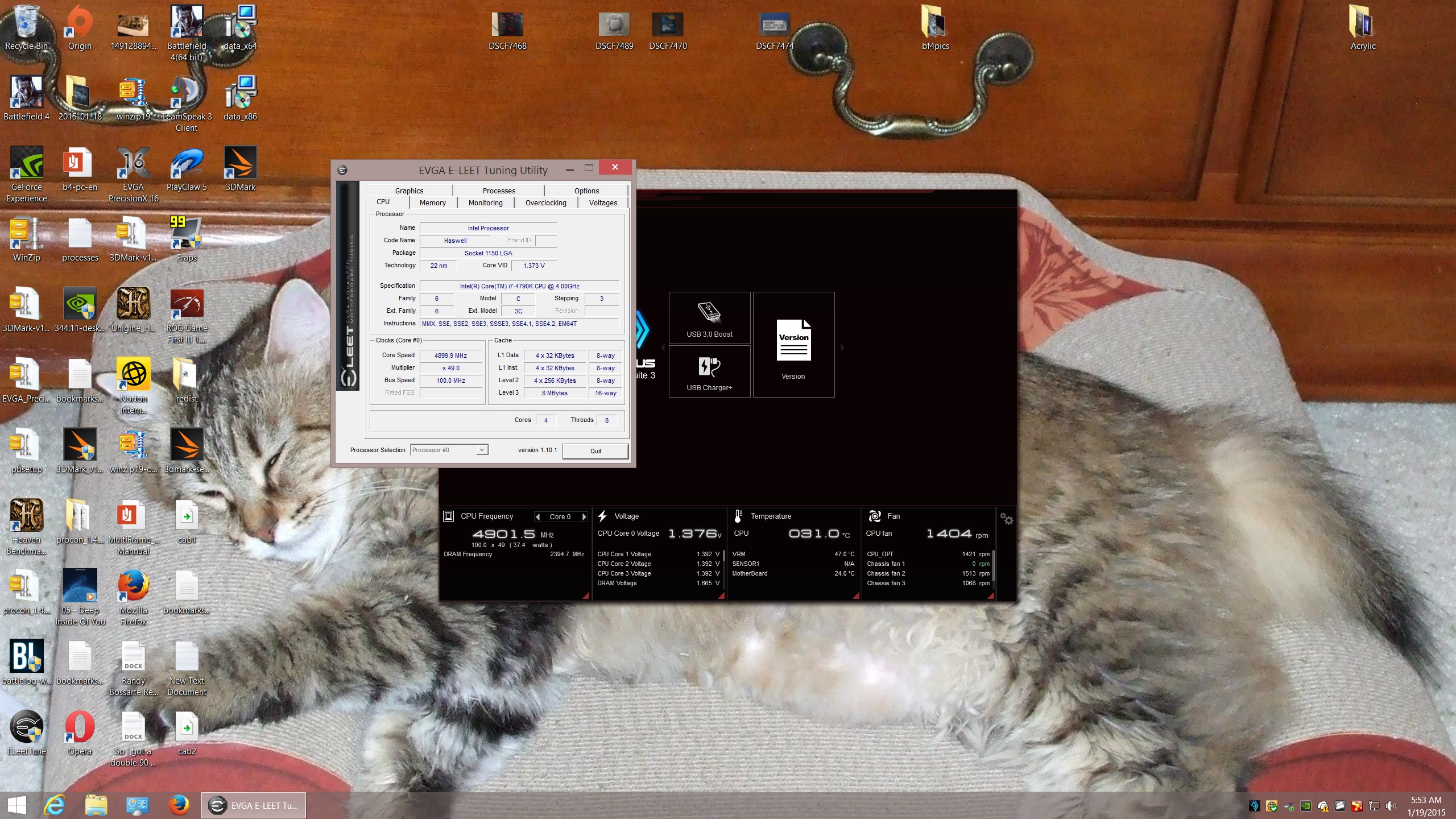Click the CPU Frequency panel icon

[x=448, y=516]
